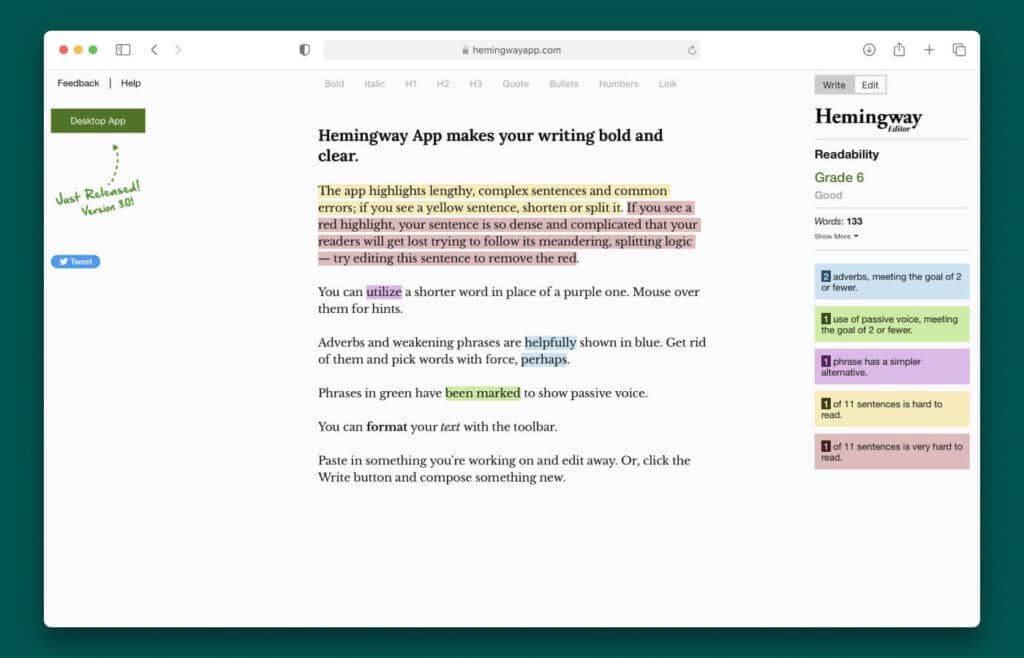
Task: Click the downloads arrow icon
Action: click(870, 49)
